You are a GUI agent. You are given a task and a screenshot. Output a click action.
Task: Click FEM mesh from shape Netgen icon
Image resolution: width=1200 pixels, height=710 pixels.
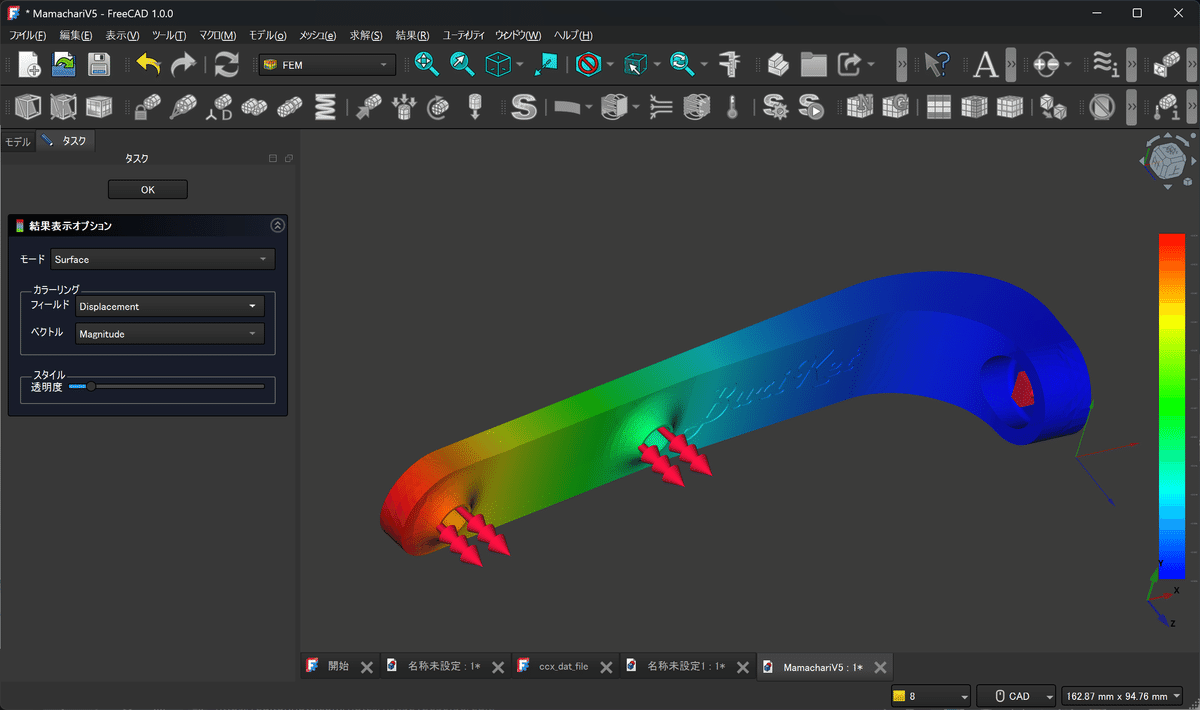click(x=860, y=106)
